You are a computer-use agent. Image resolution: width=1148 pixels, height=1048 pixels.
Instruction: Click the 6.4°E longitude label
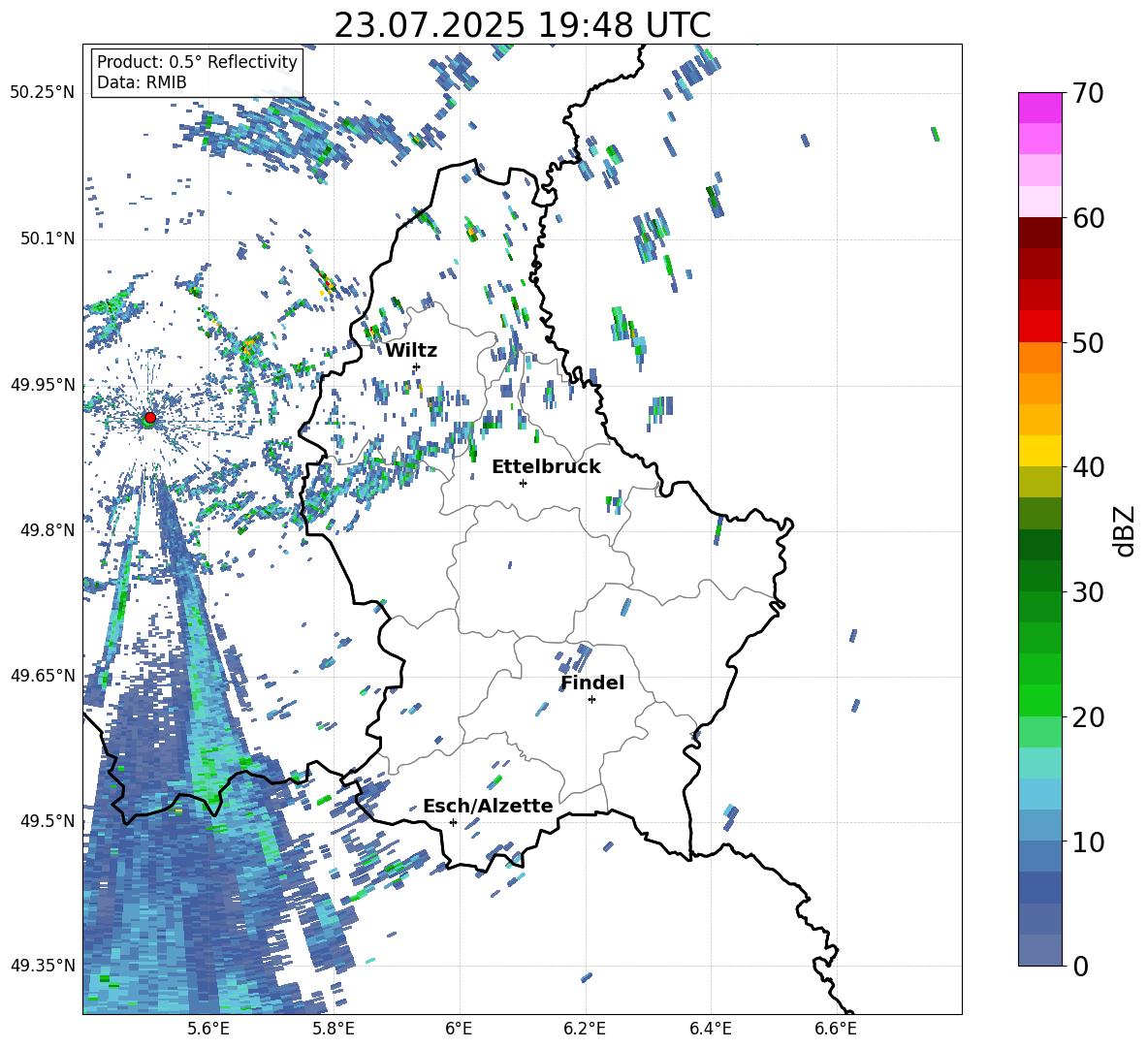click(710, 1029)
